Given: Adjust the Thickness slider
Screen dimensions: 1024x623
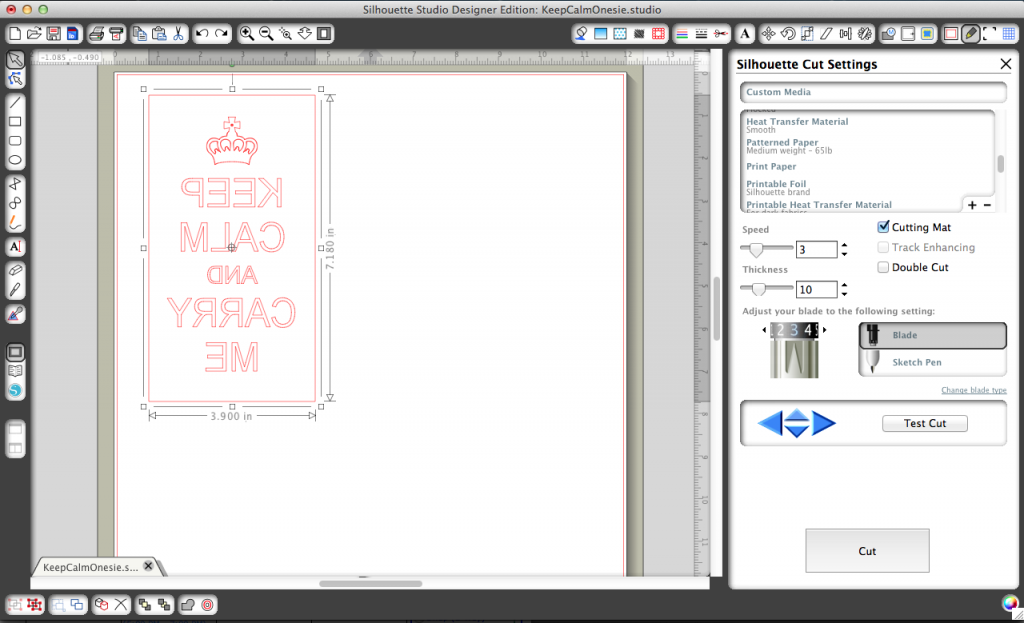Looking at the screenshot, I should tap(758, 289).
